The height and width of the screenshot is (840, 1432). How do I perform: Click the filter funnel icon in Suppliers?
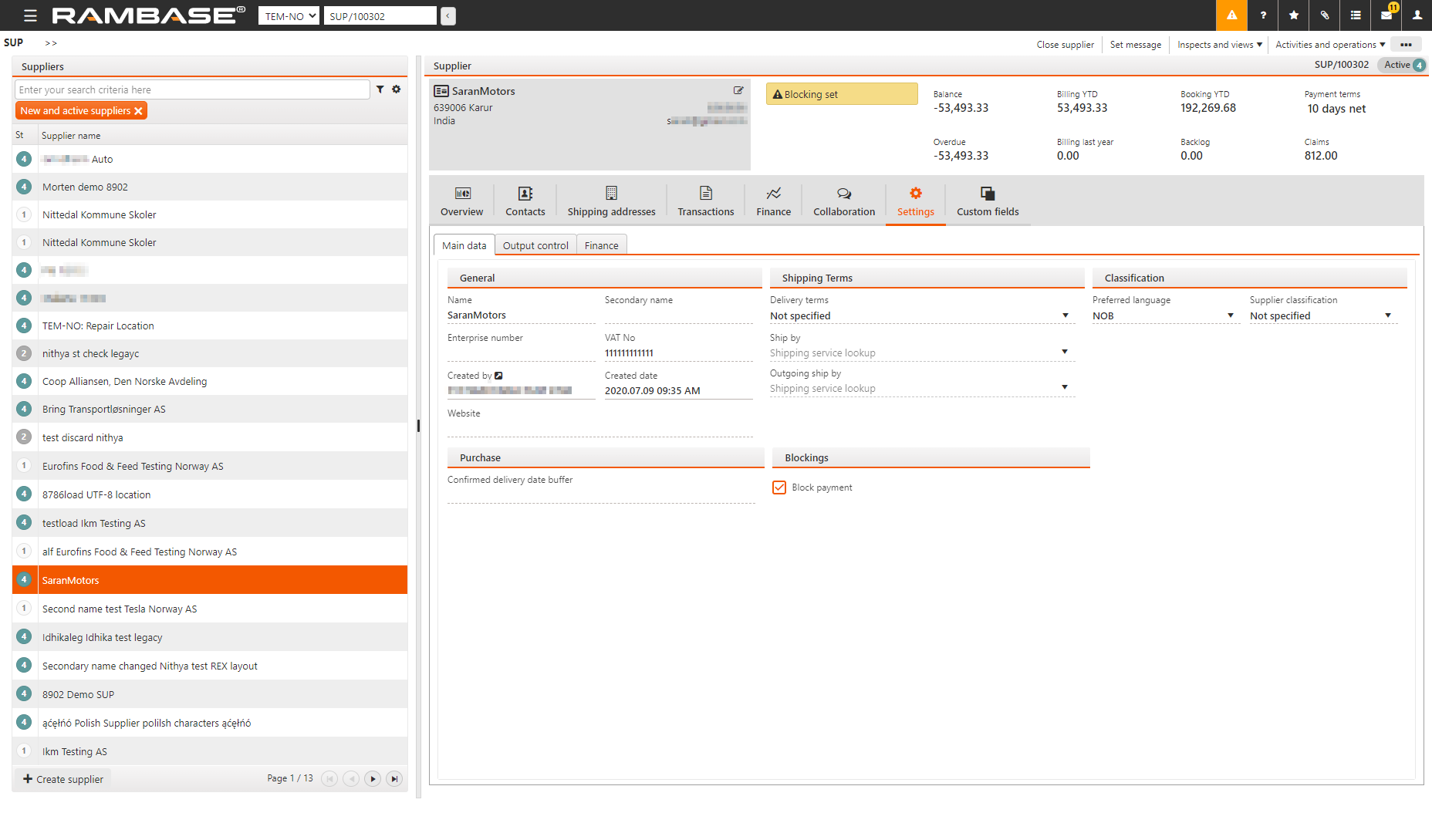pos(380,89)
